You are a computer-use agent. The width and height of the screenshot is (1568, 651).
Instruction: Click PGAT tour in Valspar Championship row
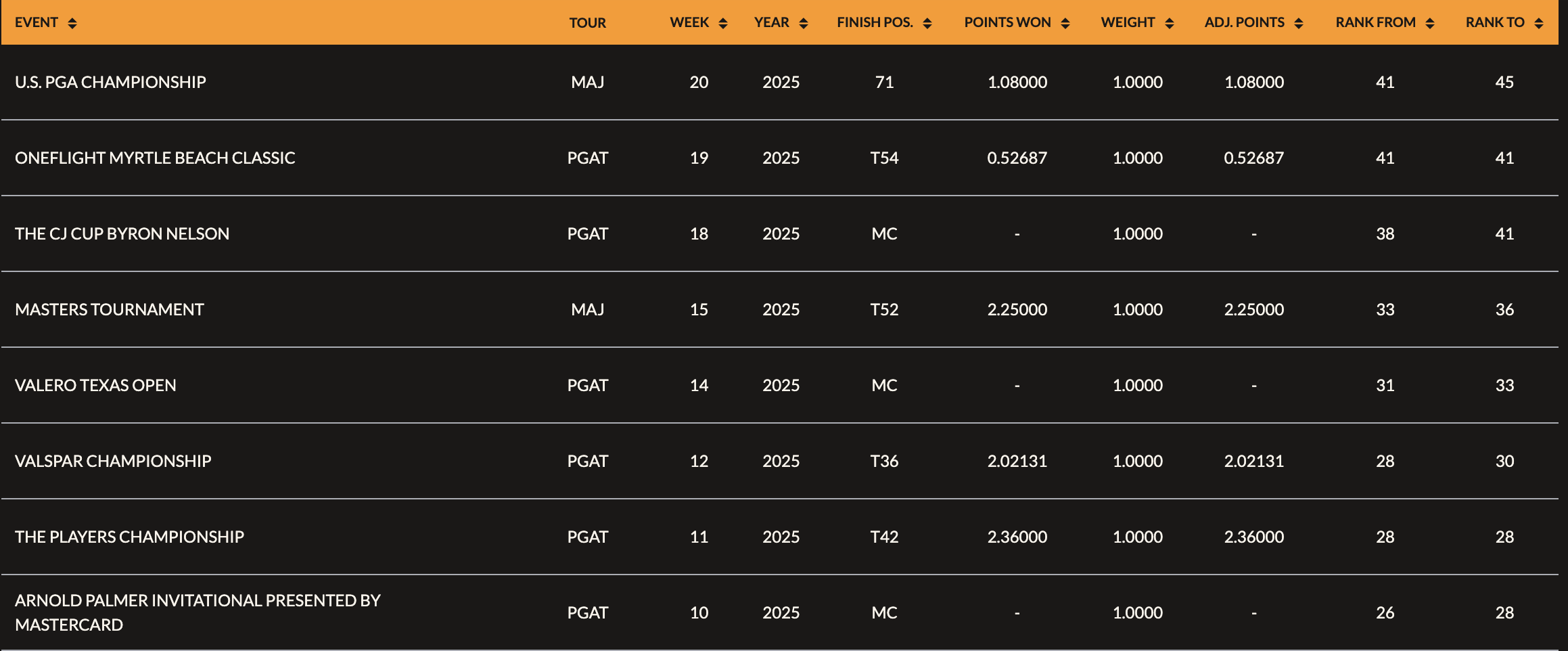tap(587, 461)
